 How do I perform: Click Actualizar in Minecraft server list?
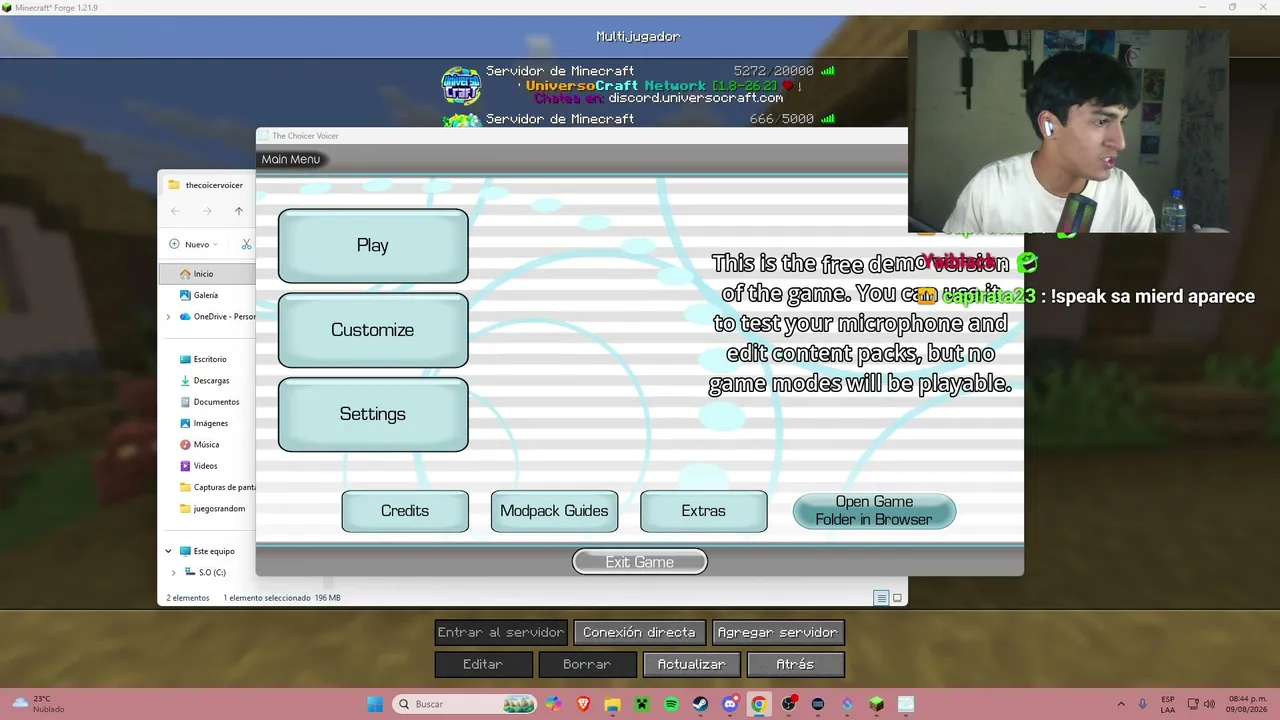692,664
